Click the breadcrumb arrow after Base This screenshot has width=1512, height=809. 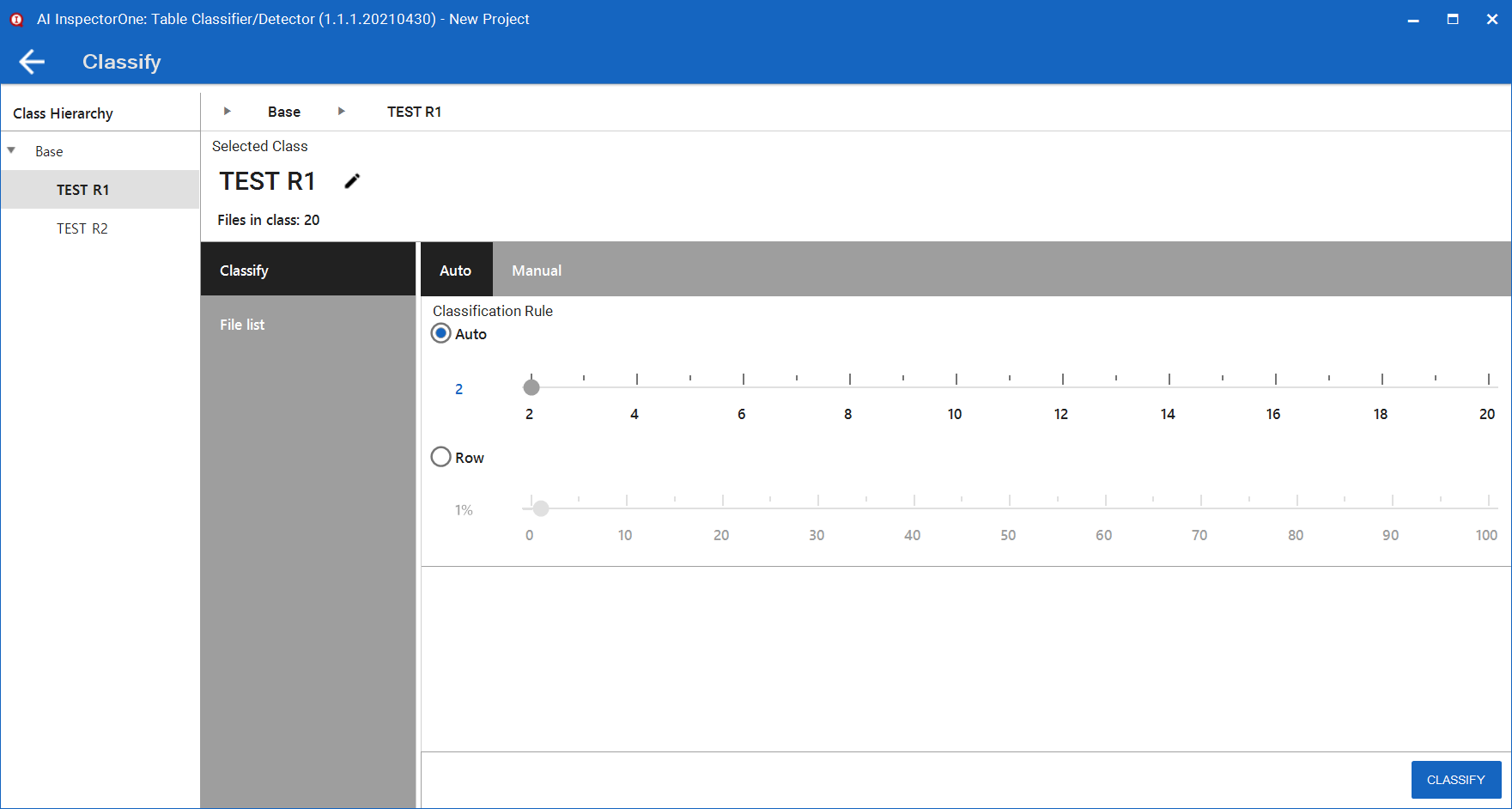click(341, 111)
